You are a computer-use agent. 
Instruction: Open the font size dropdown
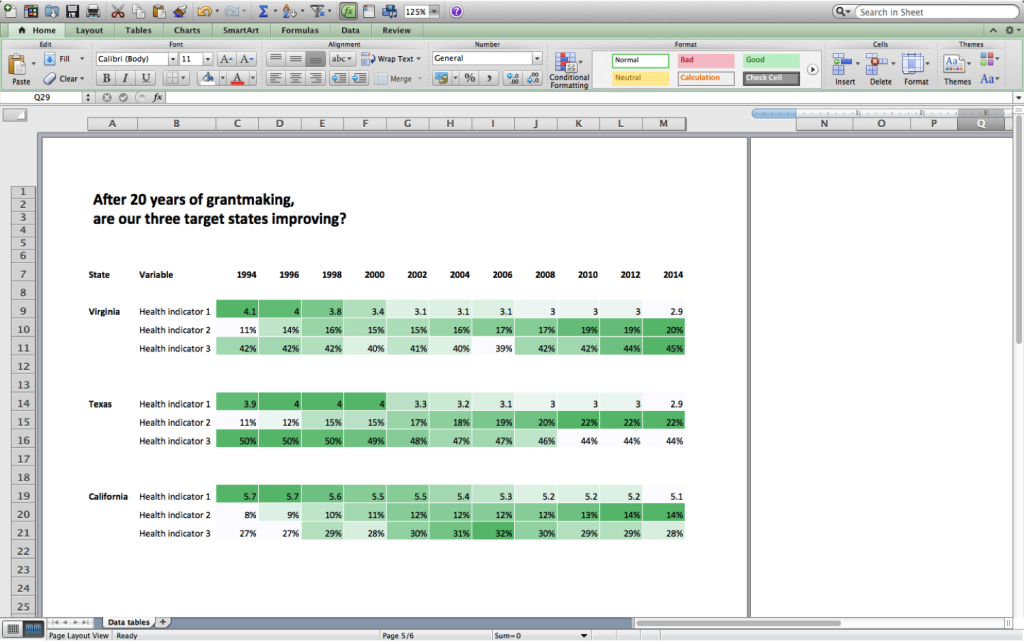(x=208, y=59)
